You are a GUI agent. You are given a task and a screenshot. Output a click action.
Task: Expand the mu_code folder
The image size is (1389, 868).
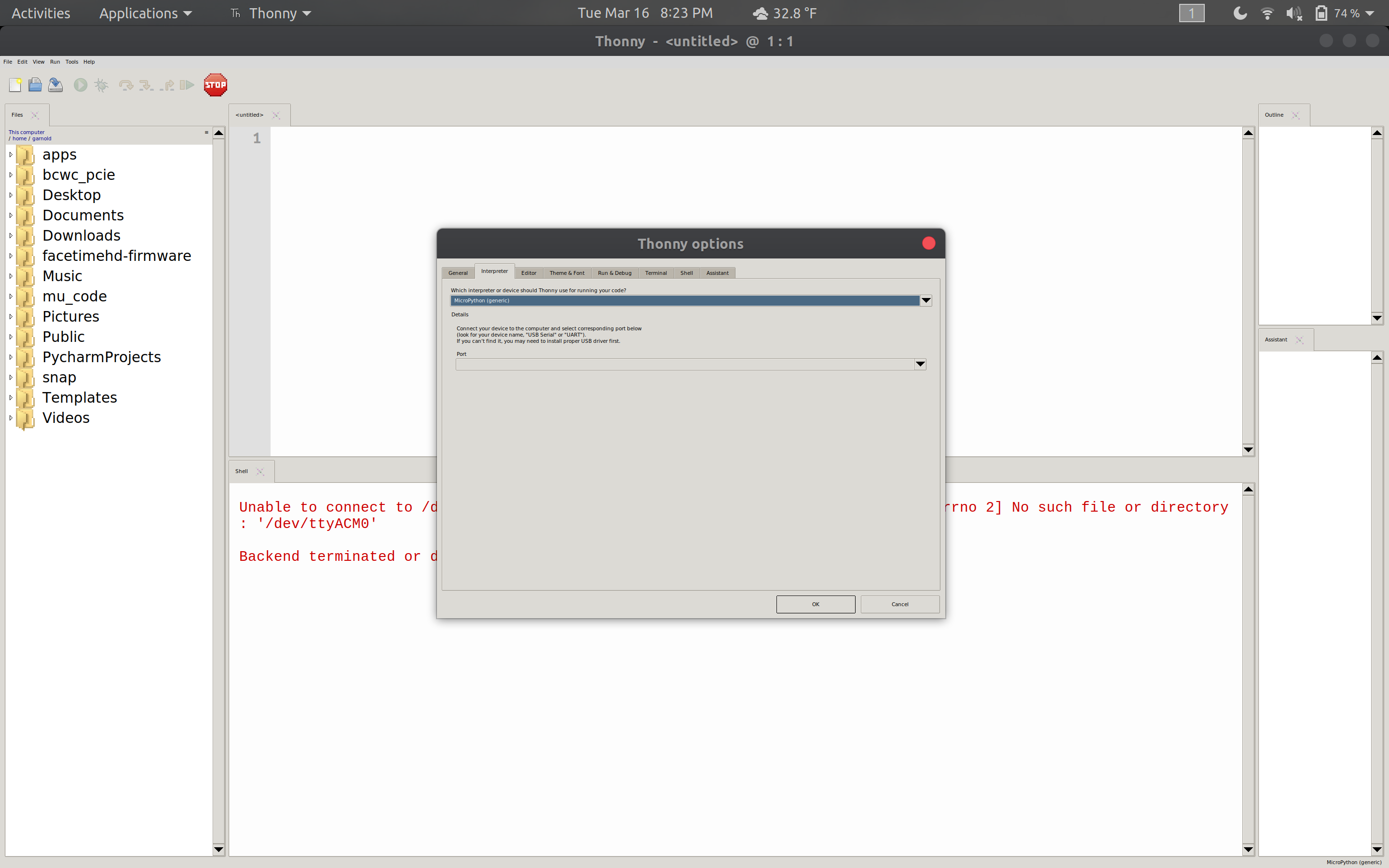pyautogui.click(x=10, y=296)
